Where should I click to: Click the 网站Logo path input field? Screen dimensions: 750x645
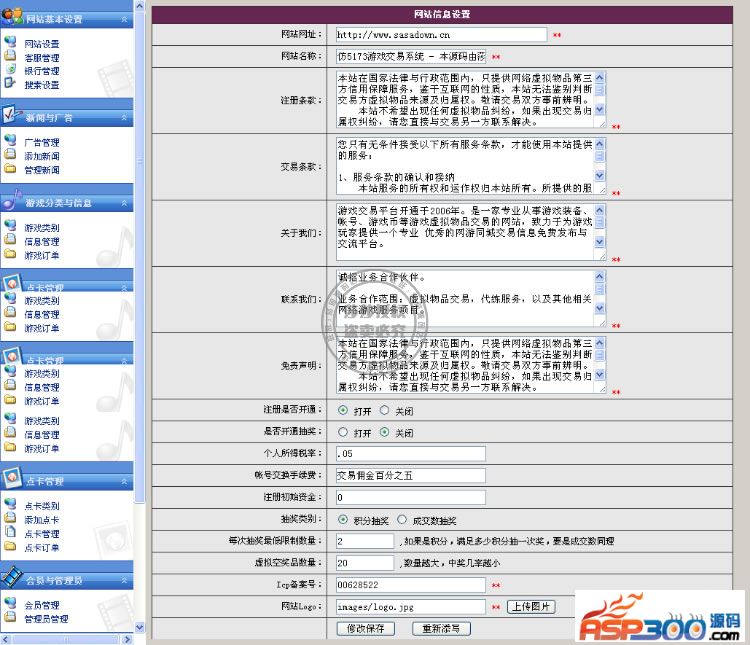click(410, 607)
